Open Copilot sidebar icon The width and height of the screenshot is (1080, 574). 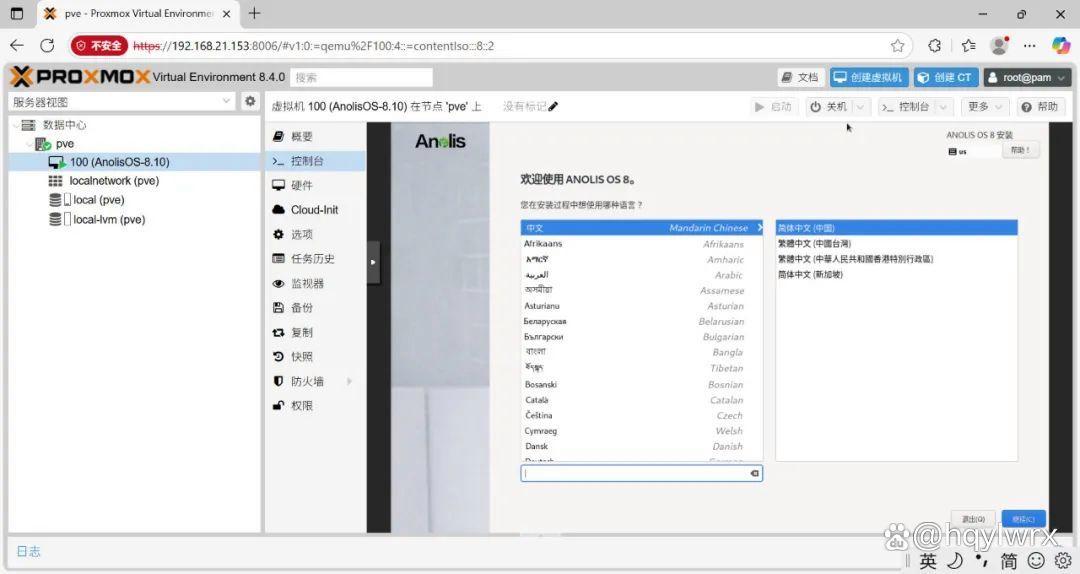coord(1061,45)
